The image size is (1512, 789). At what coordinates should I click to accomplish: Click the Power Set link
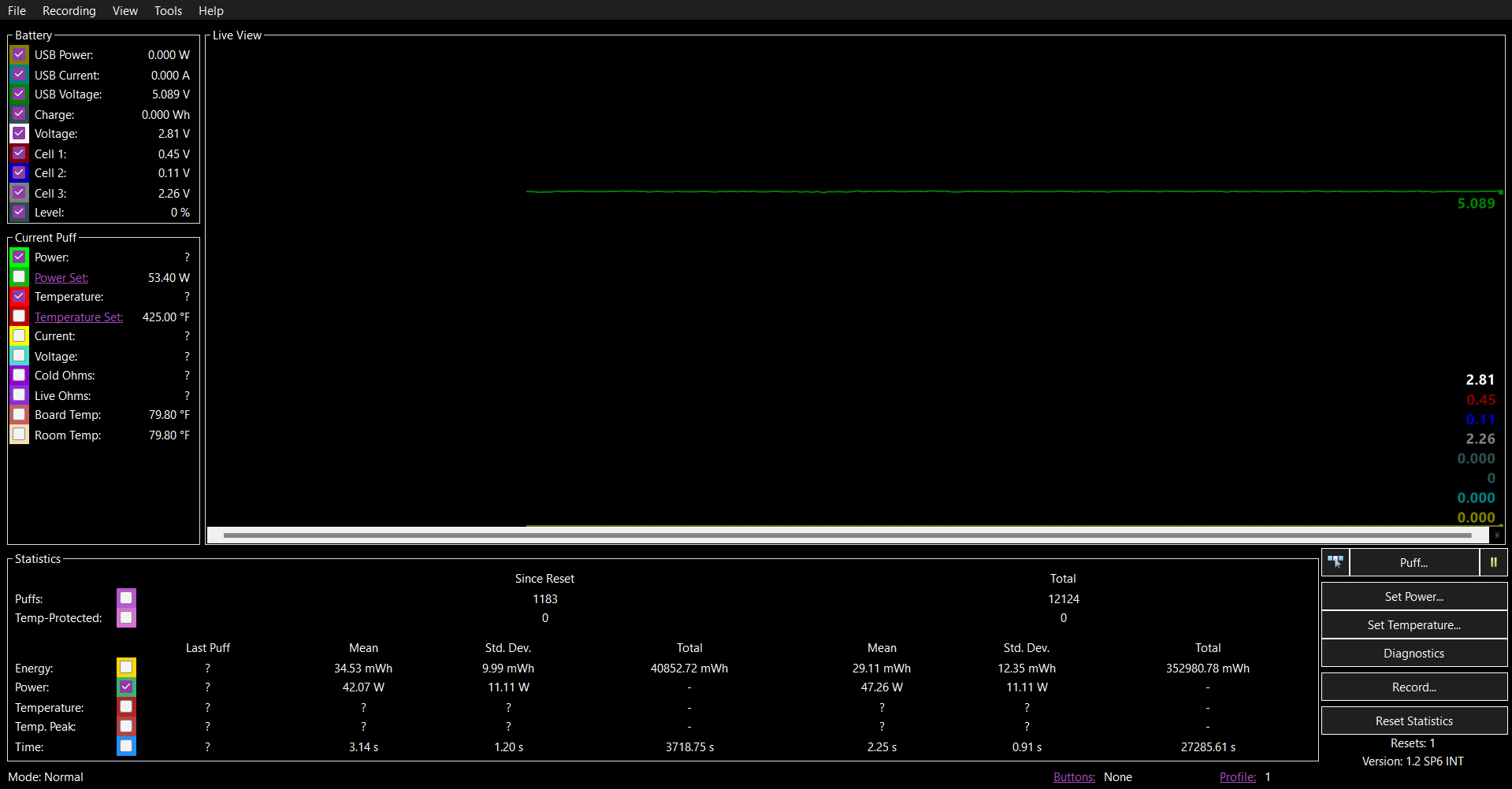point(61,278)
